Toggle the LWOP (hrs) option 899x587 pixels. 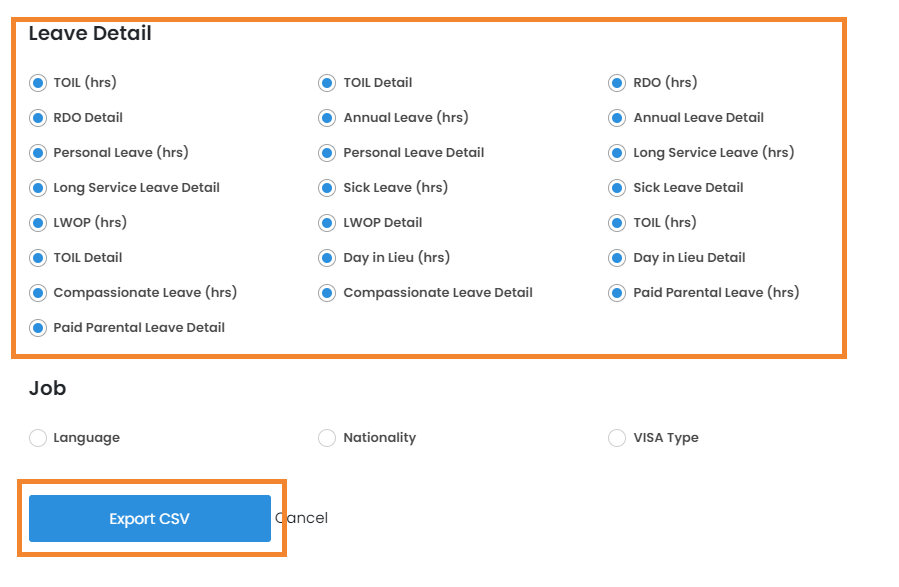point(38,223)
